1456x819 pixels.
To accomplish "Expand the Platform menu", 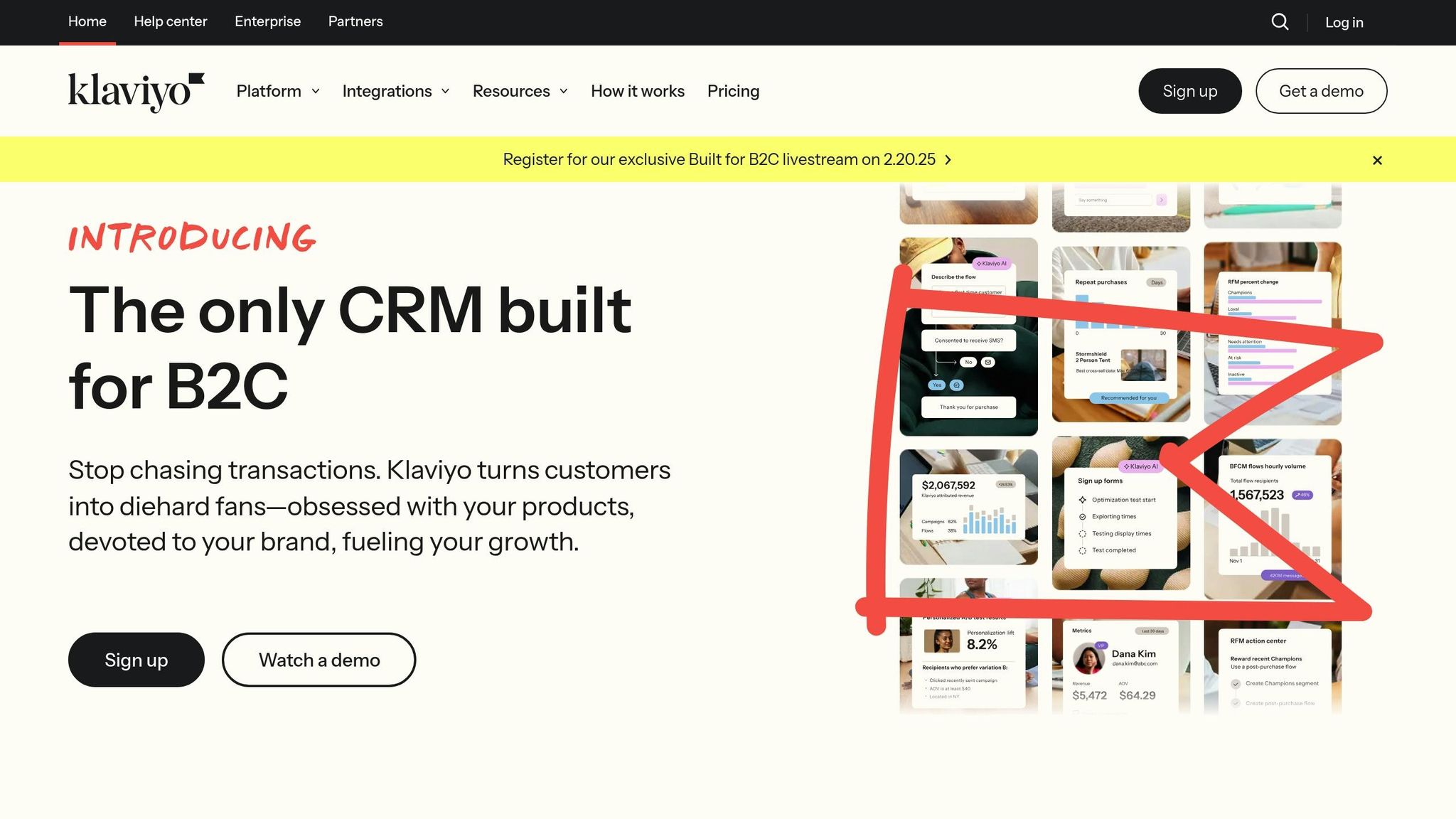I will click(x=278, y=91).
